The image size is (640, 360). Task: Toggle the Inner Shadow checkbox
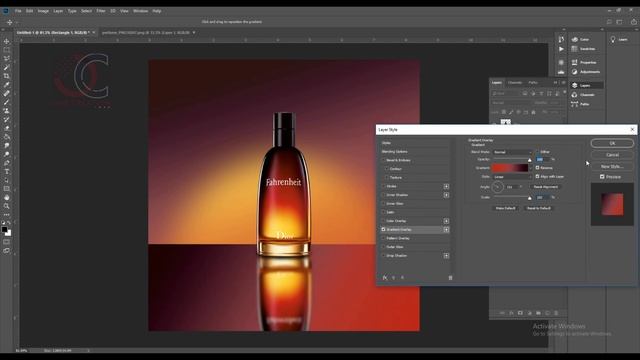click(x=383, y=195)
